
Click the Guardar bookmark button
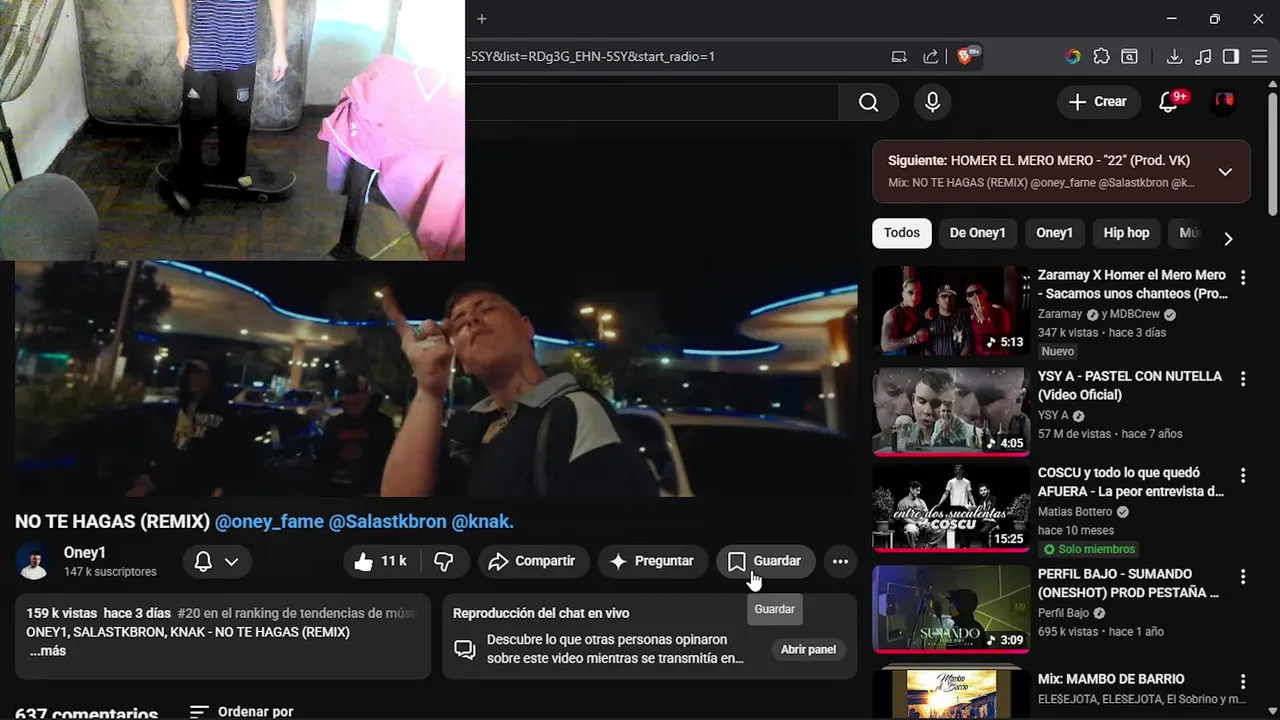(765, 561)
